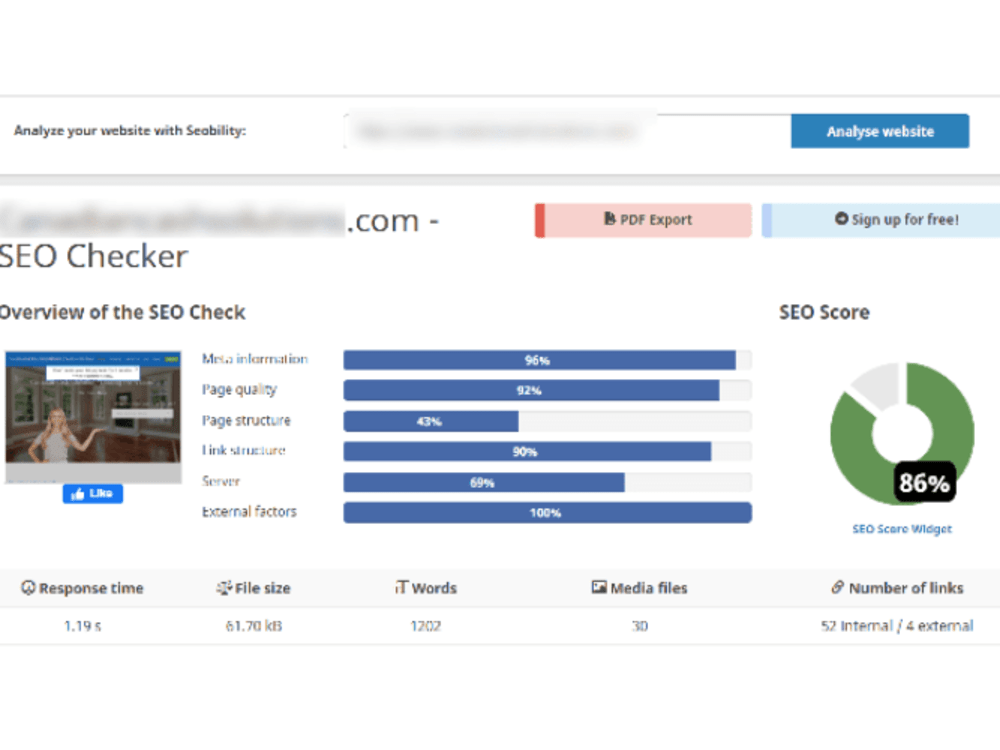Click the 1.19 s response time value
The width and height of the screenshot is (1000, 750).
click(x=83, y=626)
